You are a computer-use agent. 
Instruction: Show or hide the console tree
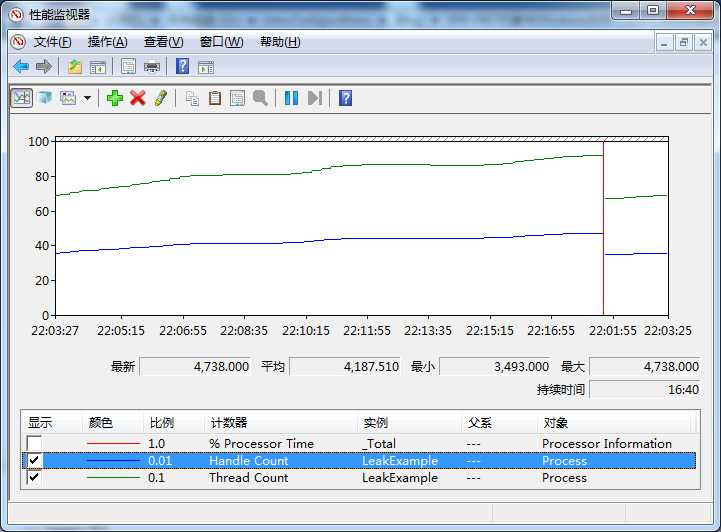tap(97, 67)
